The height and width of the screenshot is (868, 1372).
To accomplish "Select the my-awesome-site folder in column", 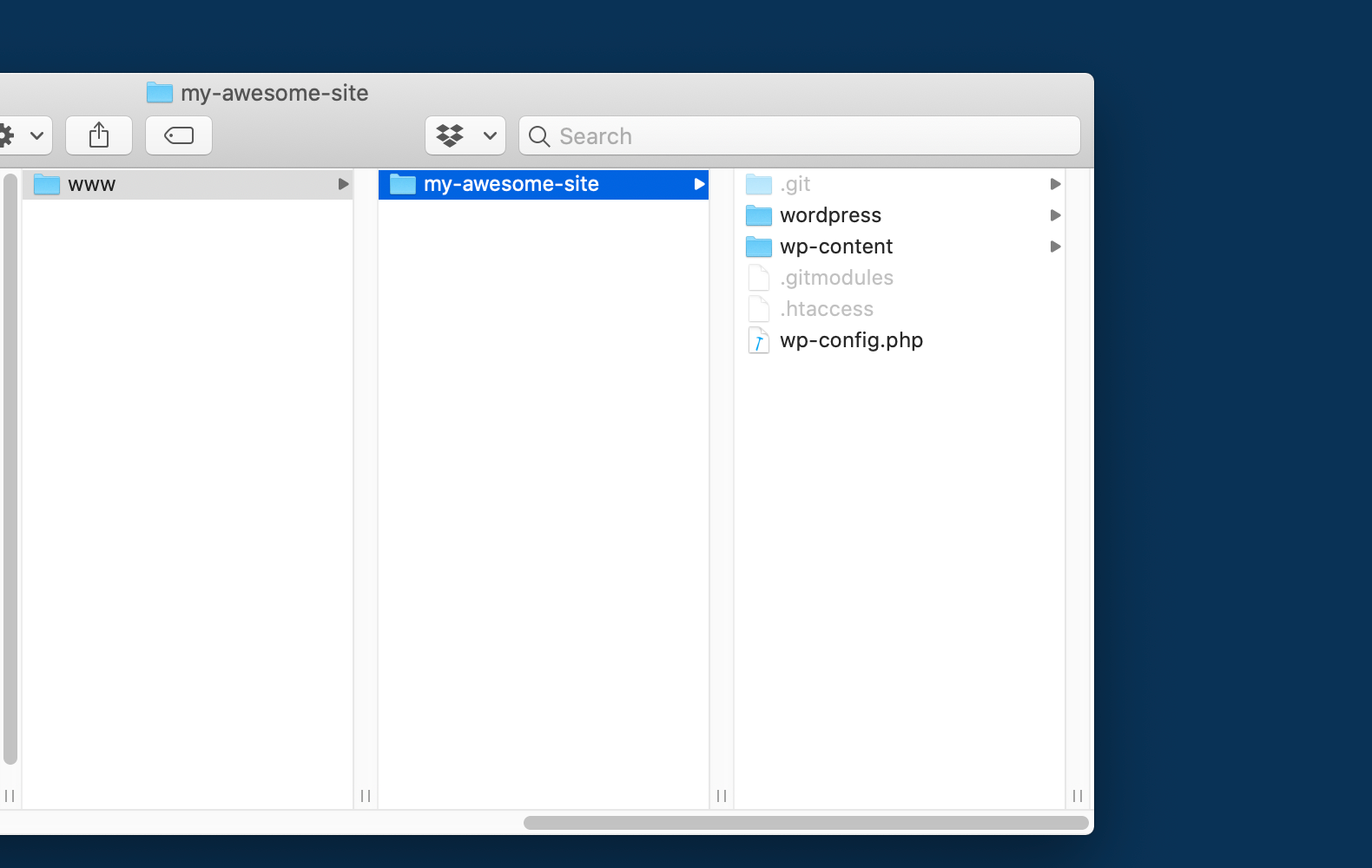I will click(511, 184).
